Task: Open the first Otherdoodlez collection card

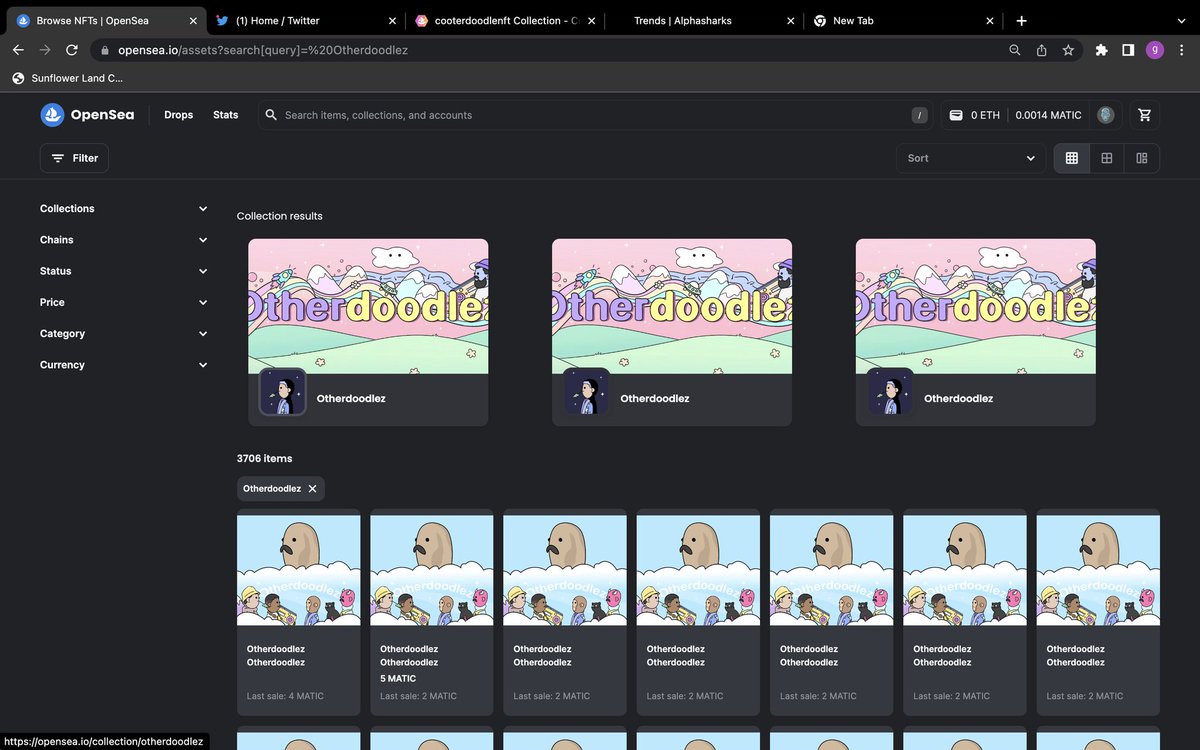Action: click(368, 332)
